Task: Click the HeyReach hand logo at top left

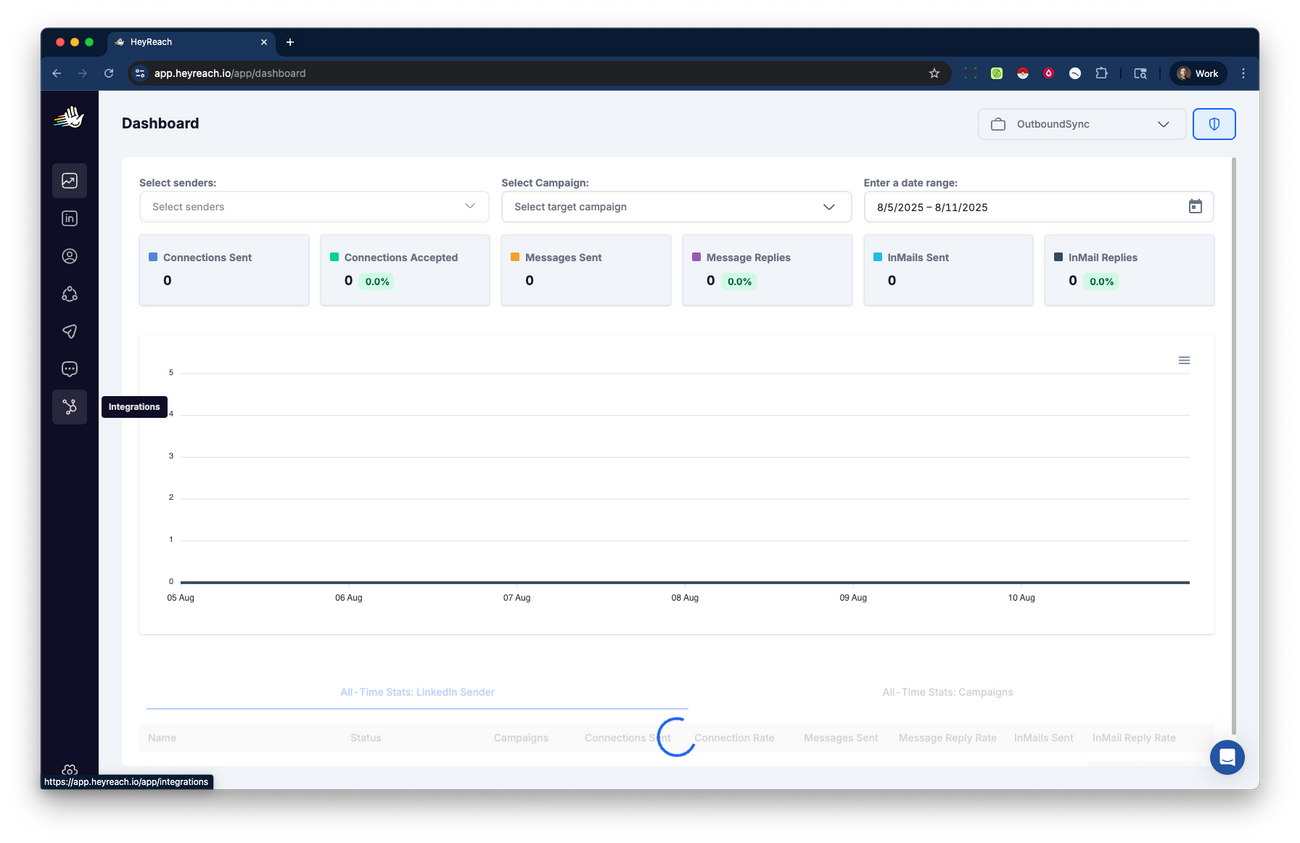Action: coord(67,117)
